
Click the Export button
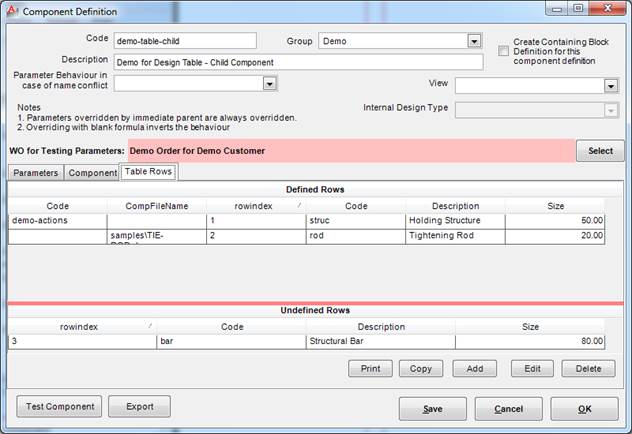point(139,407)
